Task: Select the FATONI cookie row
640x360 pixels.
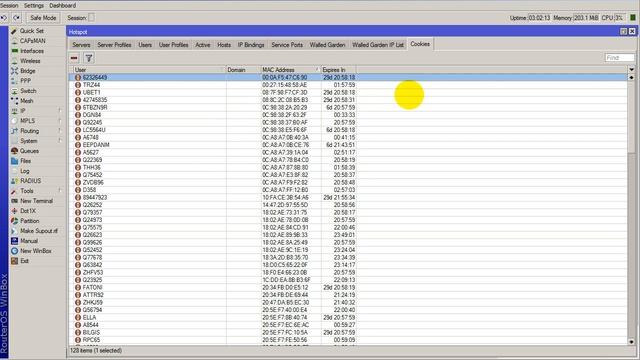Action: coord(349,287)
